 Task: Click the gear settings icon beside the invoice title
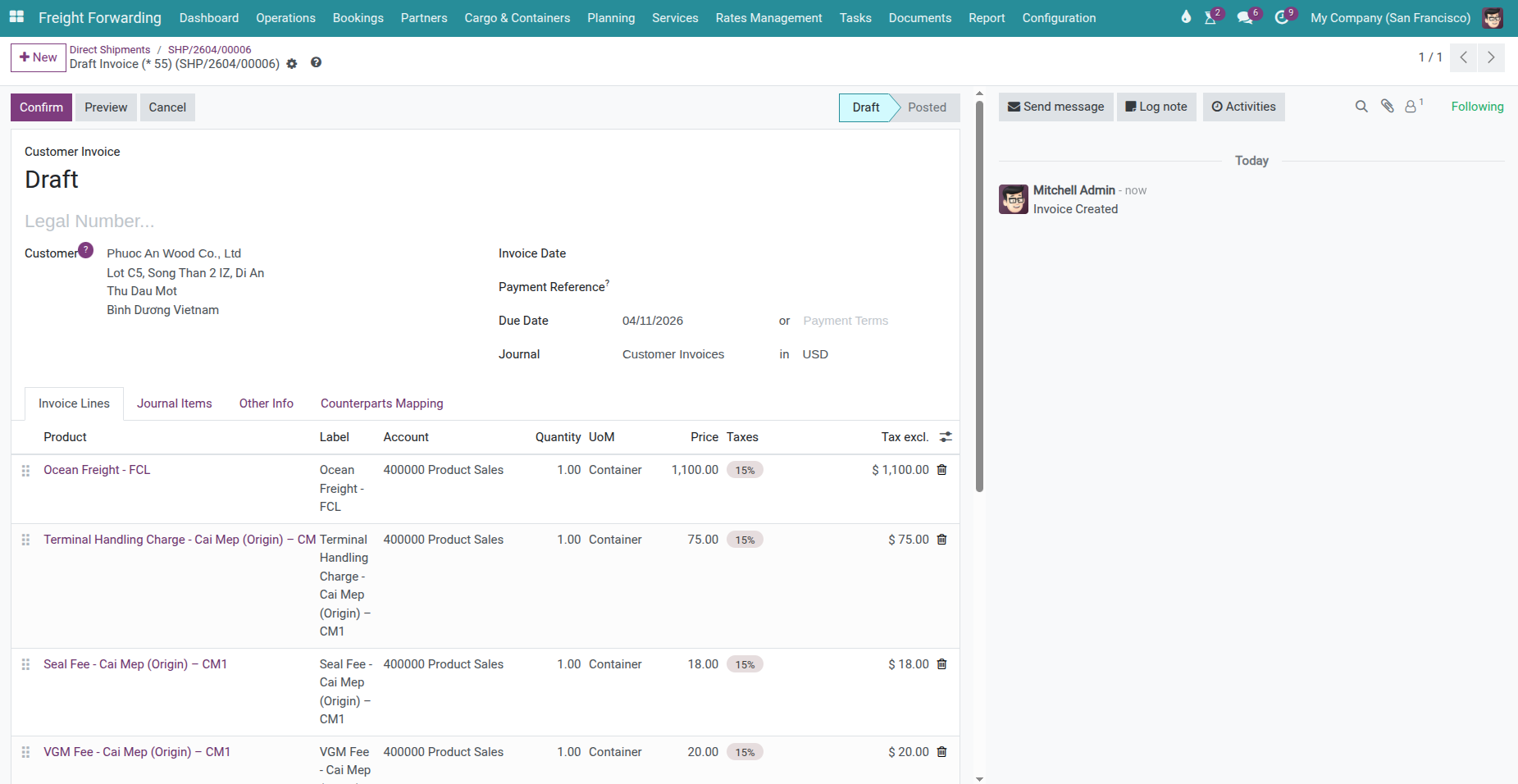[292, 64]
